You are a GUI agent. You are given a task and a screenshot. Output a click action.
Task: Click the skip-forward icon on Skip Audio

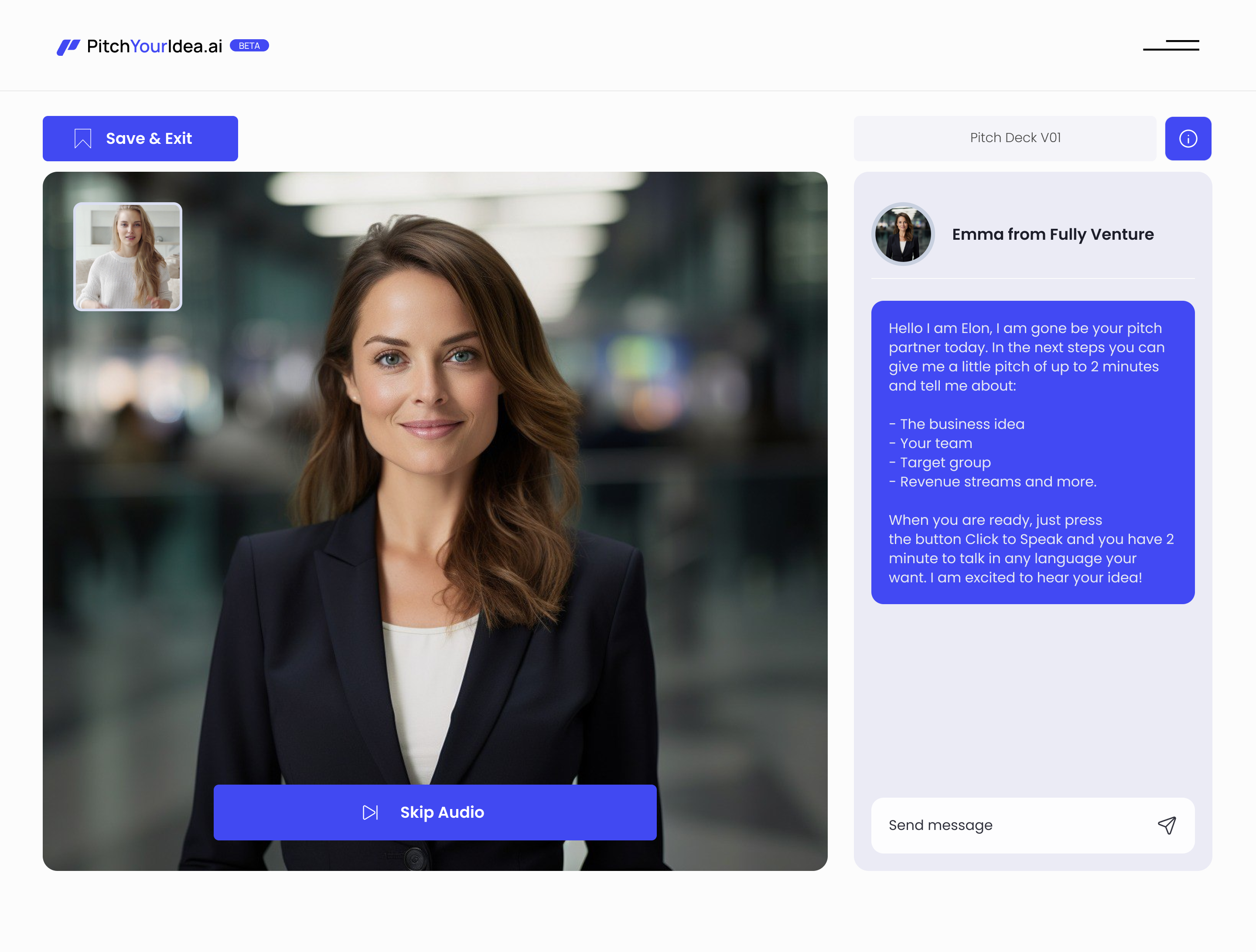point(370,813)
